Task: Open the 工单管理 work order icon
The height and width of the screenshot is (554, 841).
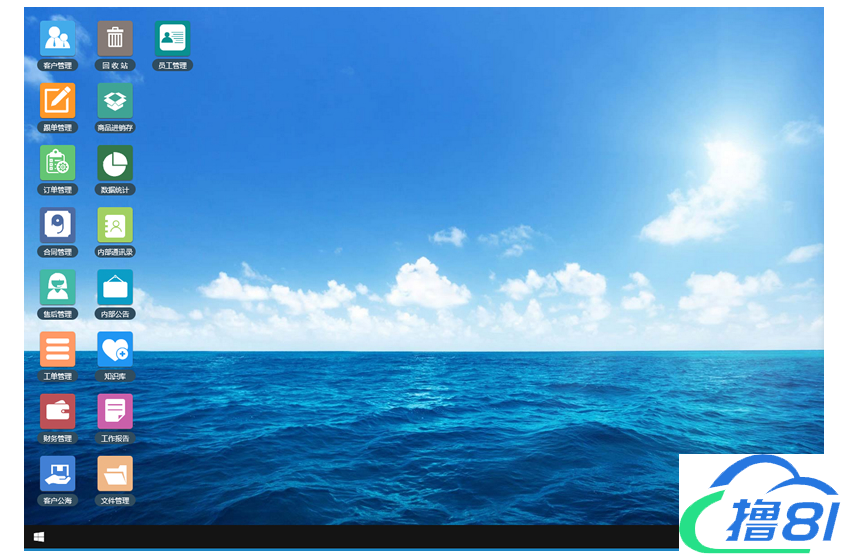Action: (x=57, y=349)
